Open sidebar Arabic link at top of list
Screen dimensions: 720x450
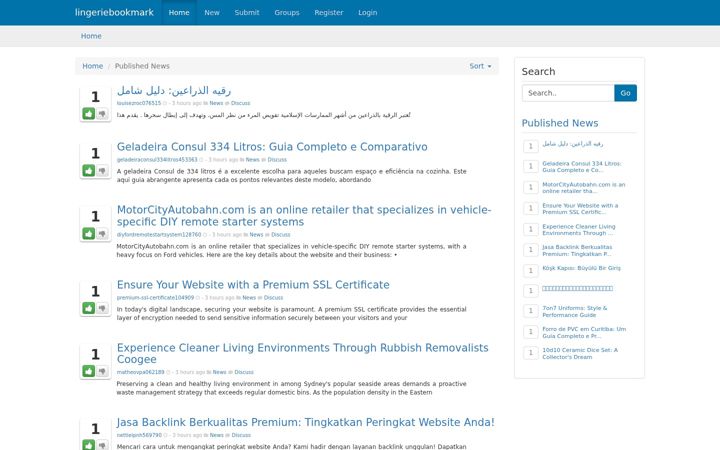pyautogui.click(x=573, y=144)
